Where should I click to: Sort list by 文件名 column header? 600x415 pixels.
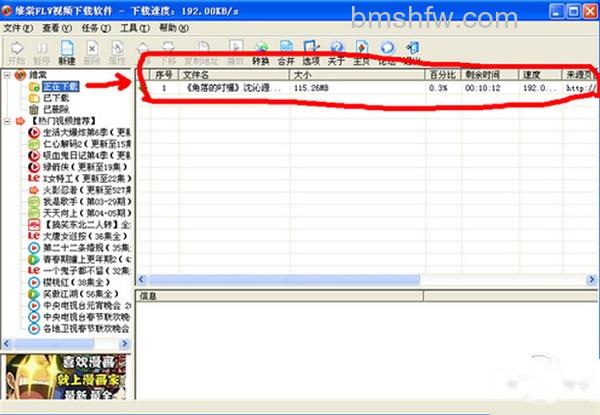[234, 75]
